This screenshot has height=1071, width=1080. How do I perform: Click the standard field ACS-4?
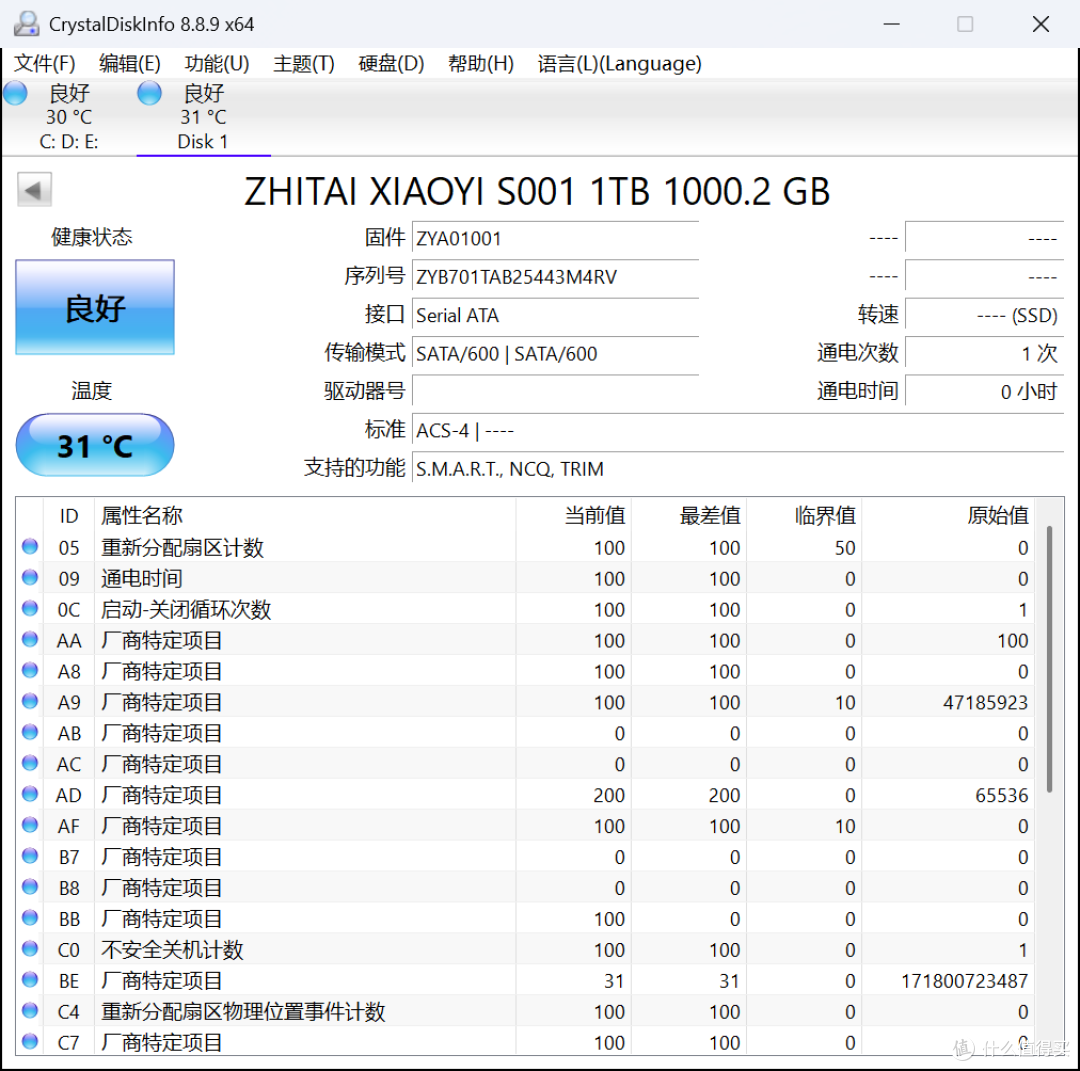[x=738, y=430]
